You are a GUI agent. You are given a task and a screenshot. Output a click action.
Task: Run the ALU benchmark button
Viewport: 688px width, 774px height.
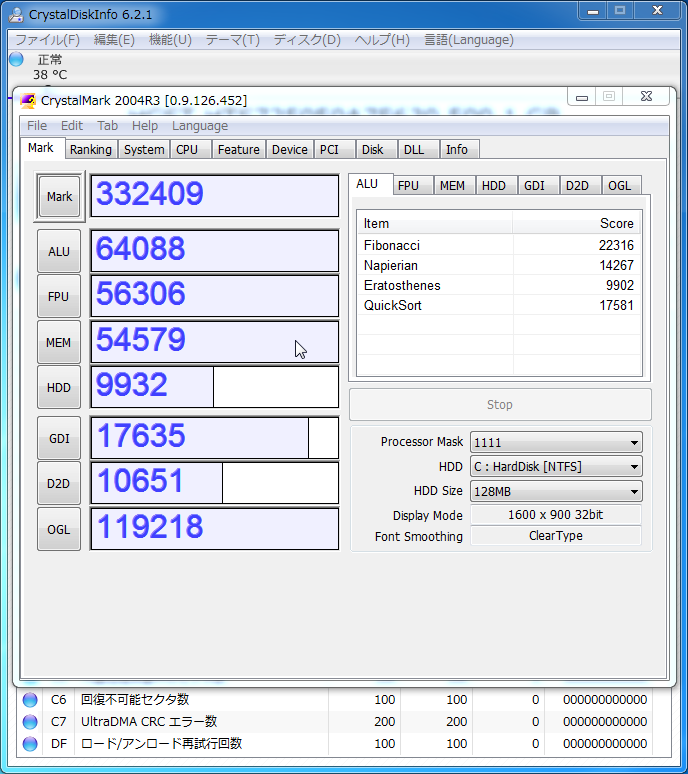click(x=59, y=251)
